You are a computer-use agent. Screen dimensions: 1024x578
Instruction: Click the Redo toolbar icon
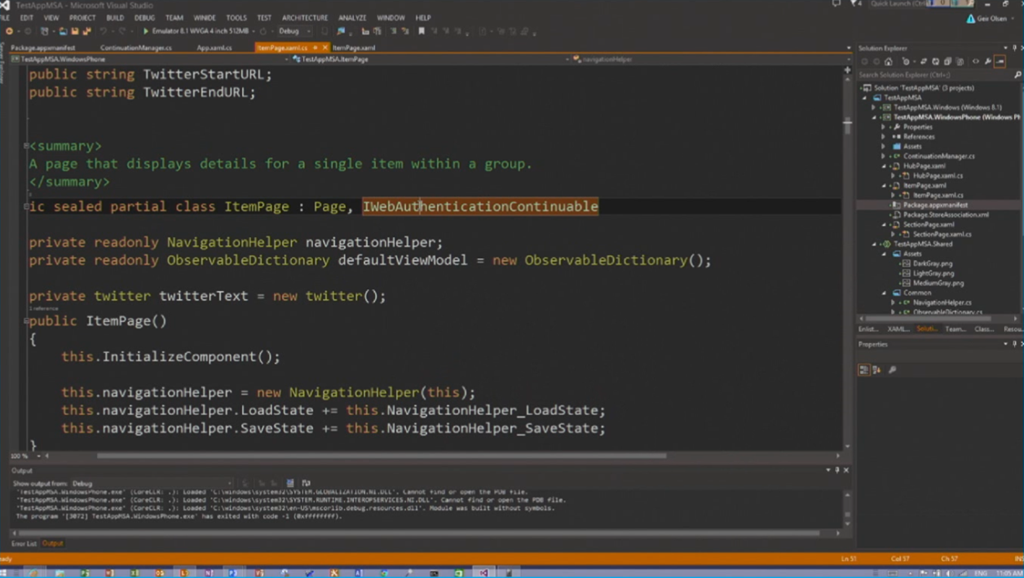point(121,31)
